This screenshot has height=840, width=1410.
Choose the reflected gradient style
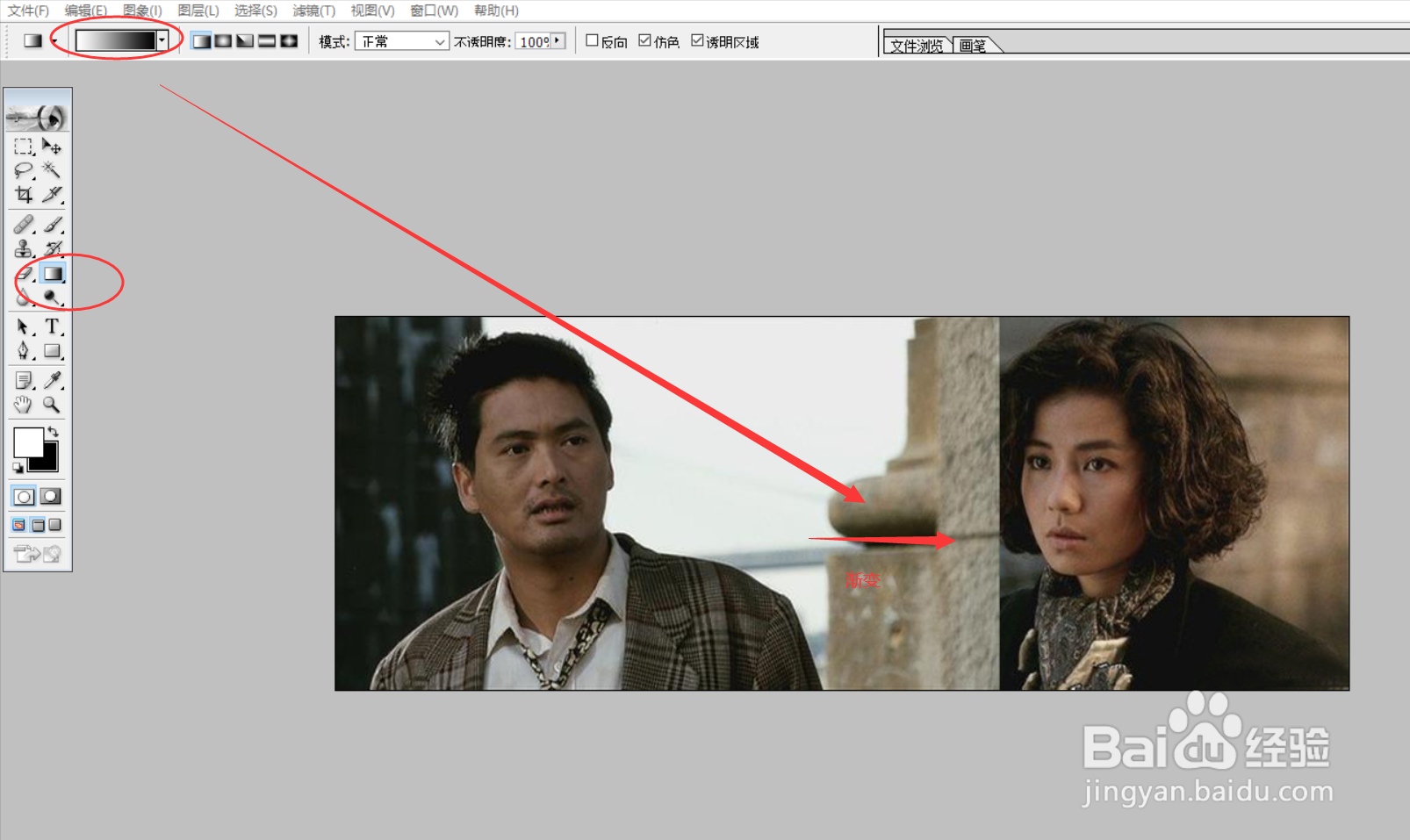pos(267,41)
